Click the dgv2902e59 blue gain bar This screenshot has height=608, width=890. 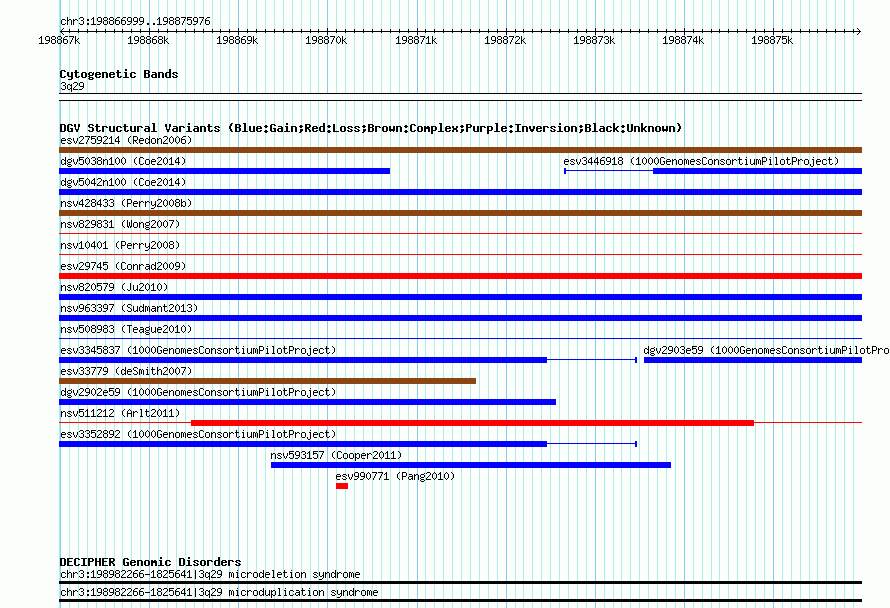(x=308, y=402)
